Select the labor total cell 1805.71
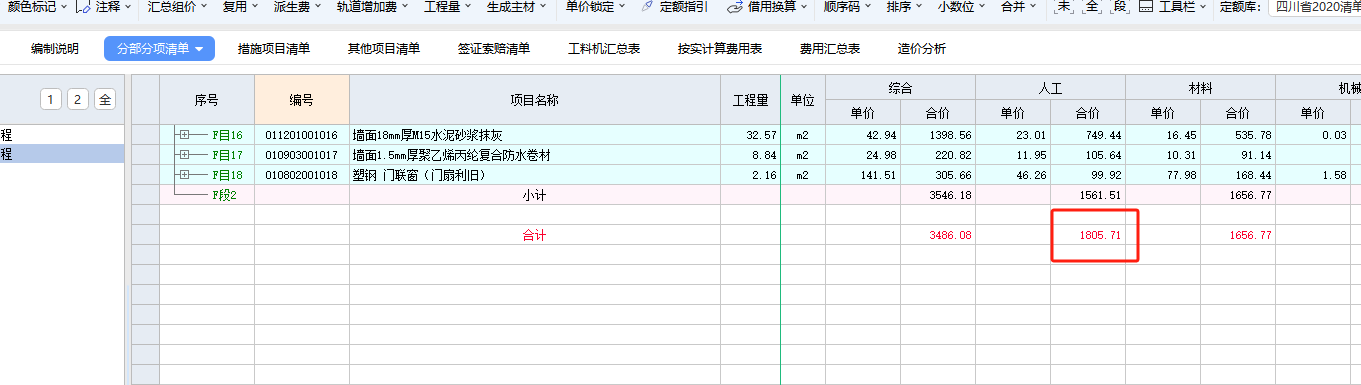The width and height of the screenshot is (1361, 385). click(x=1088, y=236)
